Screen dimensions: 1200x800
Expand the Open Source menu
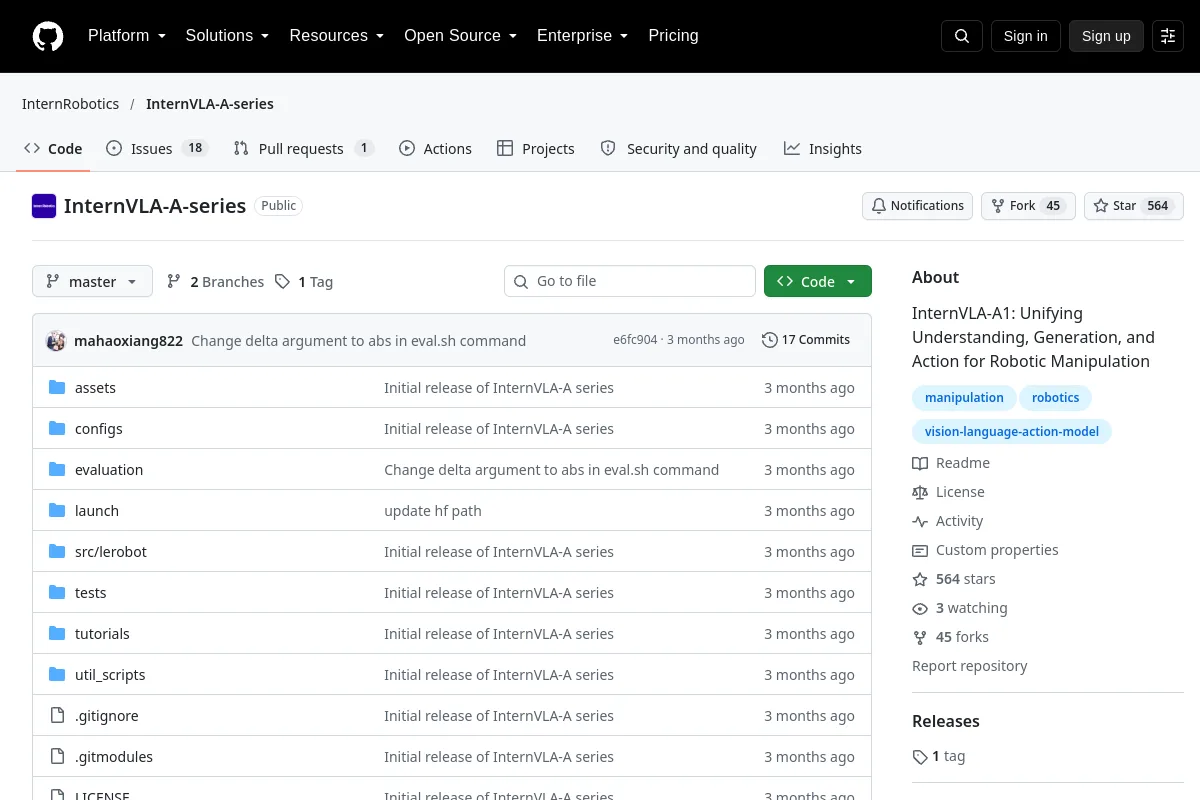[x=460, y=36]
